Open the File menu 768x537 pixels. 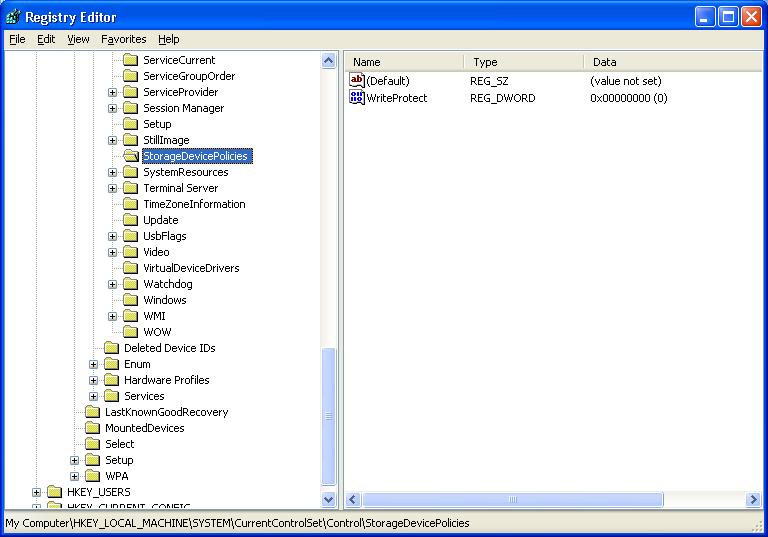tap(17, 39)
